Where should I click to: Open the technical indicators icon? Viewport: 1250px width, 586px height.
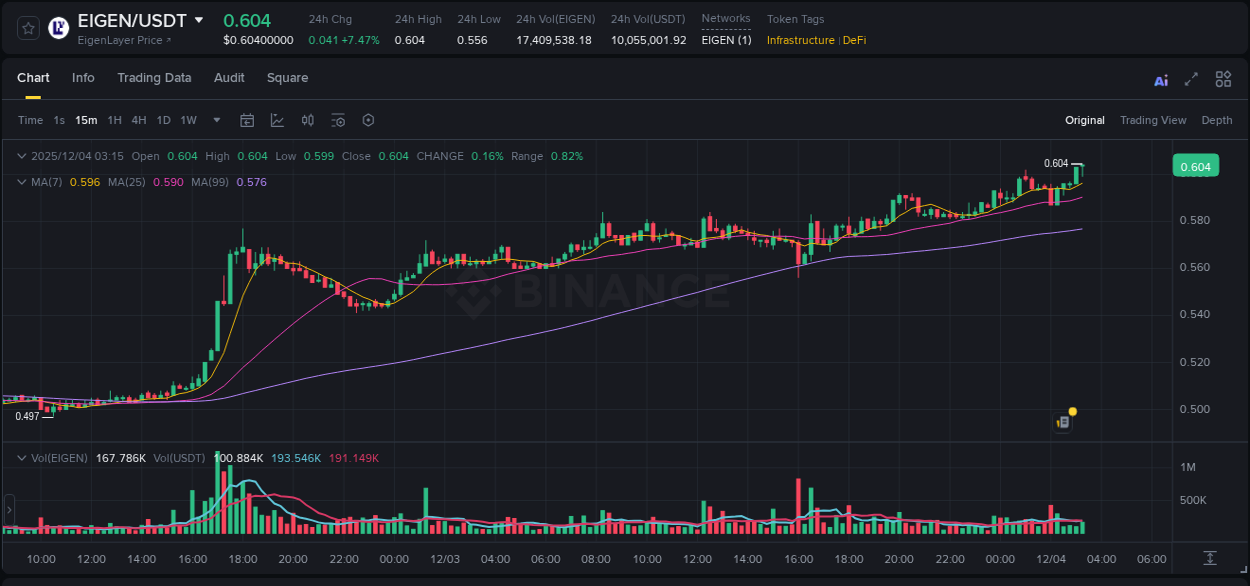pos(307,120)
